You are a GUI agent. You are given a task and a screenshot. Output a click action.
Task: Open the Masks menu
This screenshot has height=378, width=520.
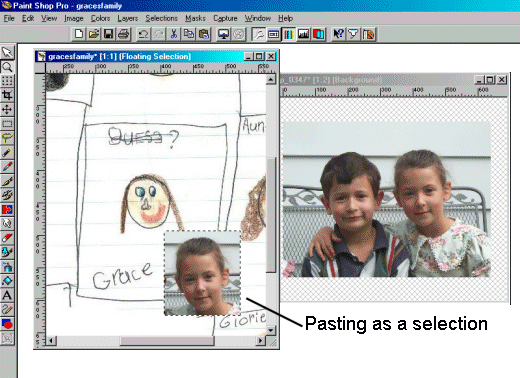(x=195, y=18)
